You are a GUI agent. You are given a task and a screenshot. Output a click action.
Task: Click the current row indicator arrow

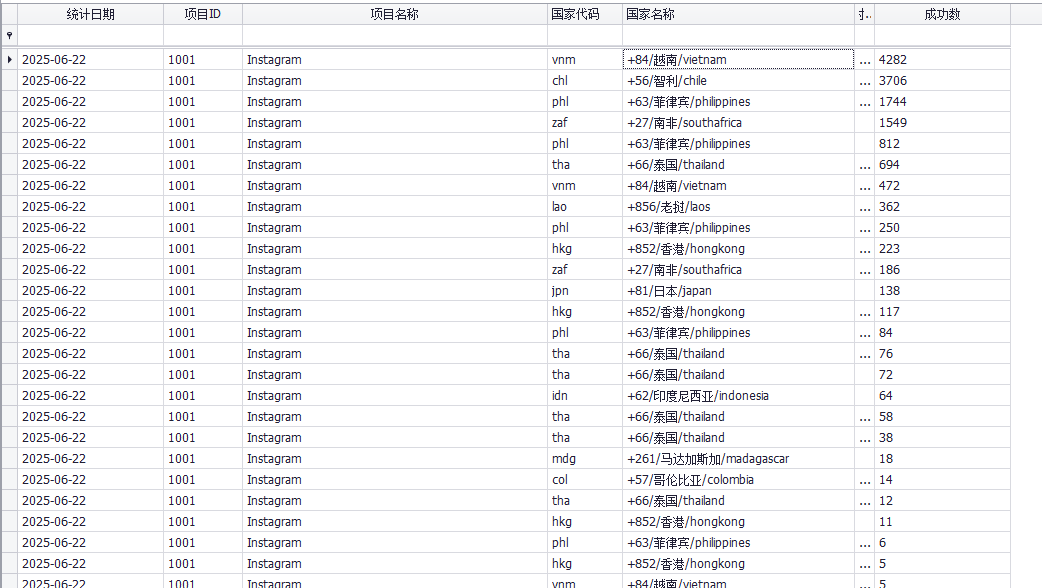click(x=9, y=60)
